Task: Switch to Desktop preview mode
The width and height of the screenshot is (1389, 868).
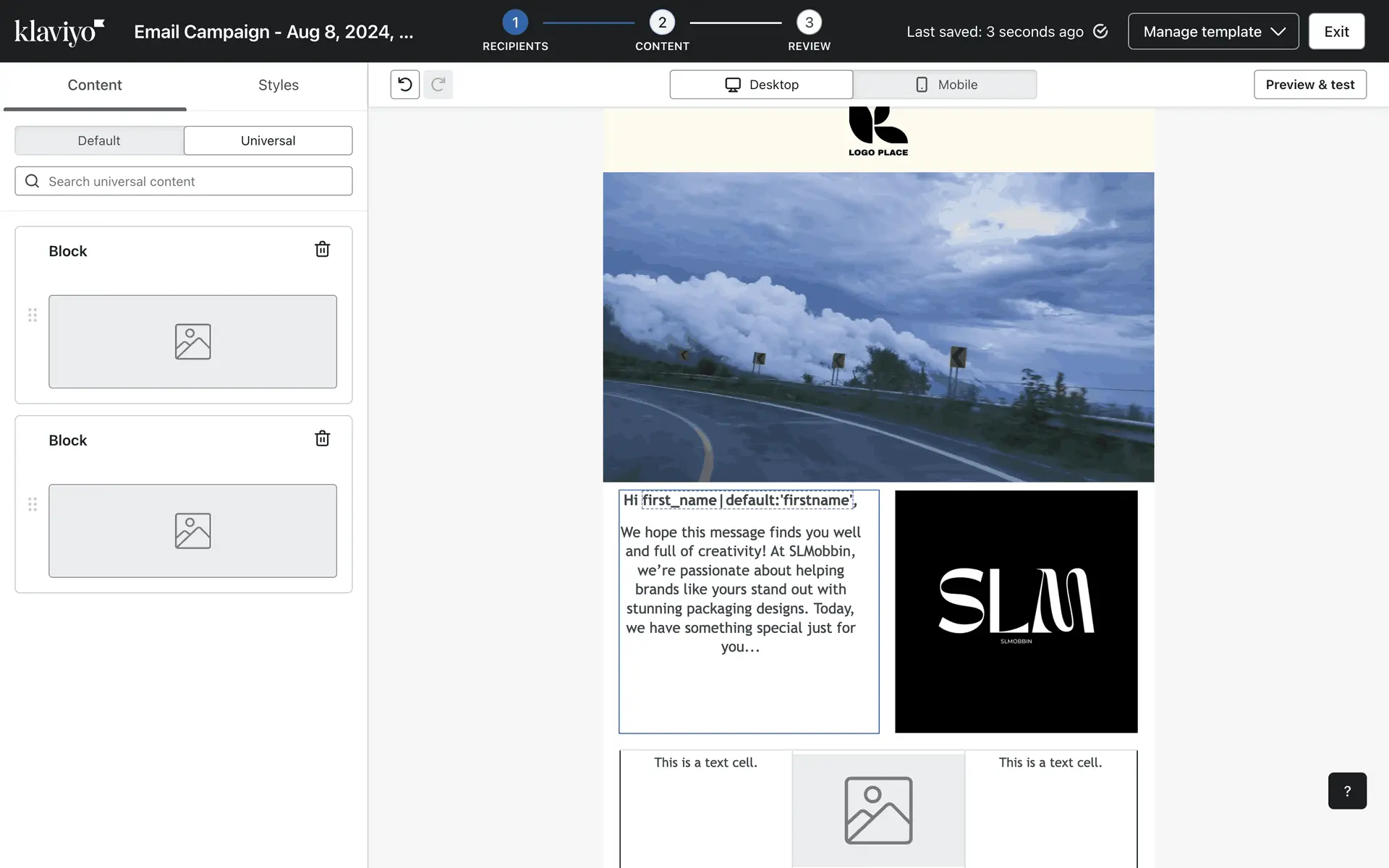Action: tap(761, 85)
